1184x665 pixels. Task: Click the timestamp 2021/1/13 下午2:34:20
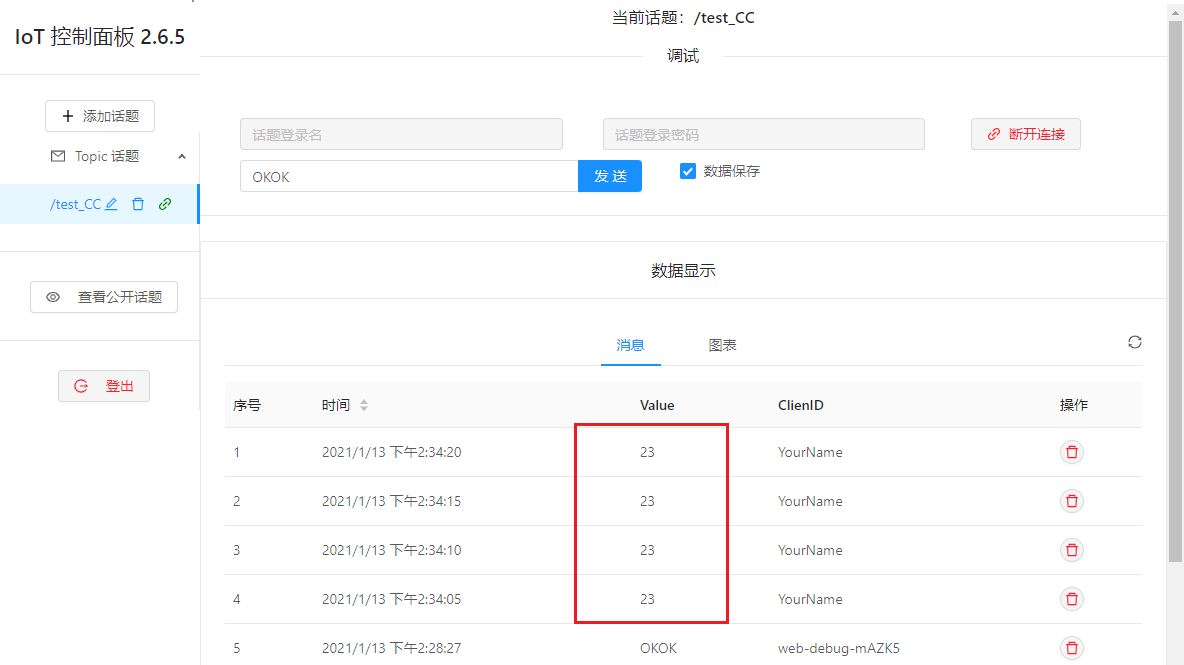(391, 452)
